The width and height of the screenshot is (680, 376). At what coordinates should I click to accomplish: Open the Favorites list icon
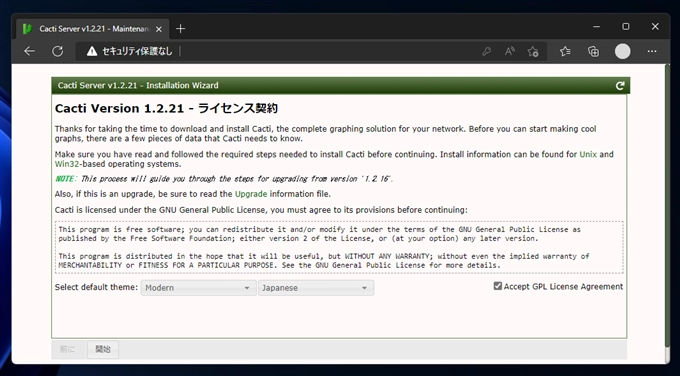[565, 52]
